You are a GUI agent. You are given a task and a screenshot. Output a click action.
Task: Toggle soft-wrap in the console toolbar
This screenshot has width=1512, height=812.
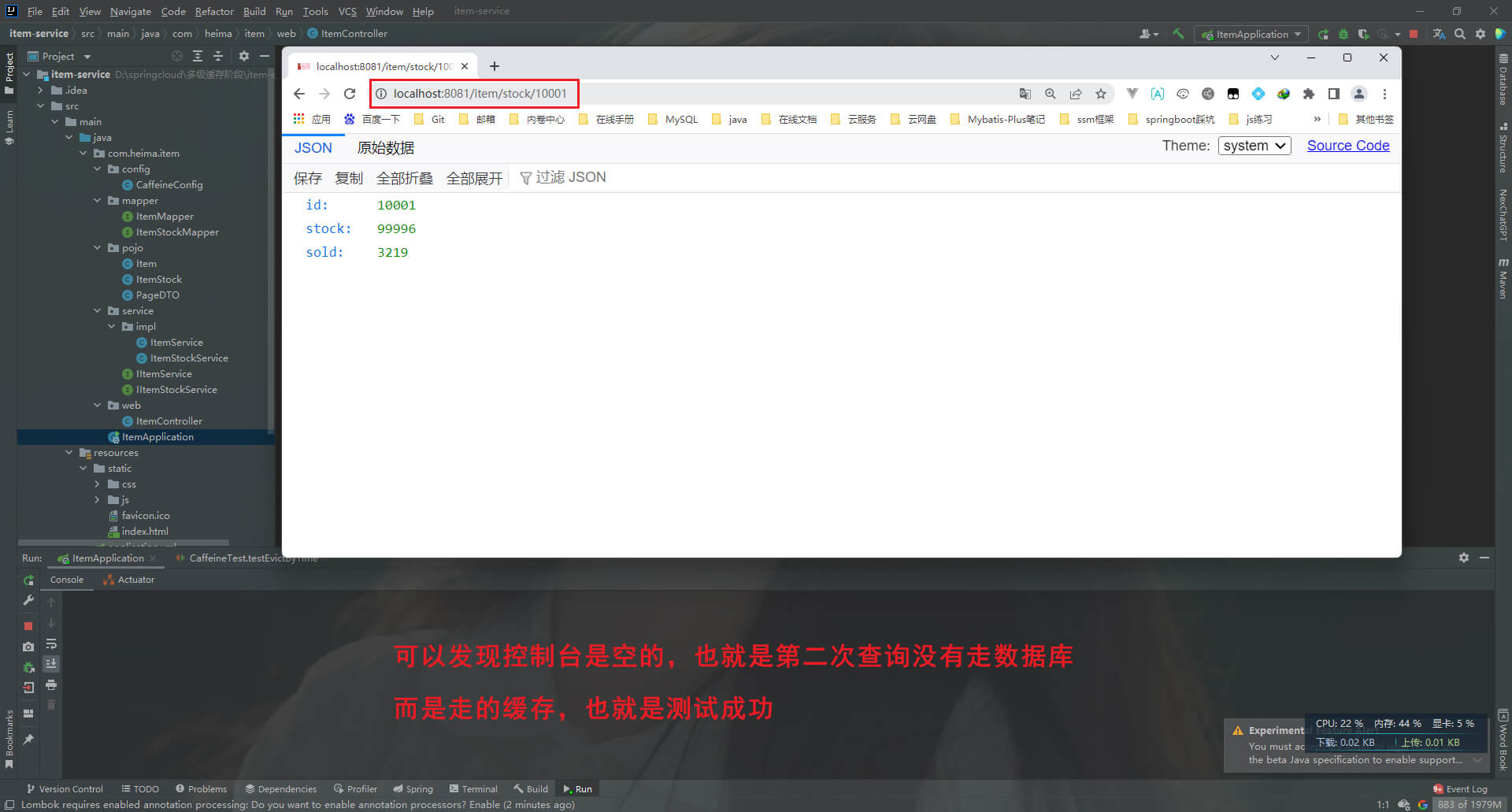coord(51,644)
